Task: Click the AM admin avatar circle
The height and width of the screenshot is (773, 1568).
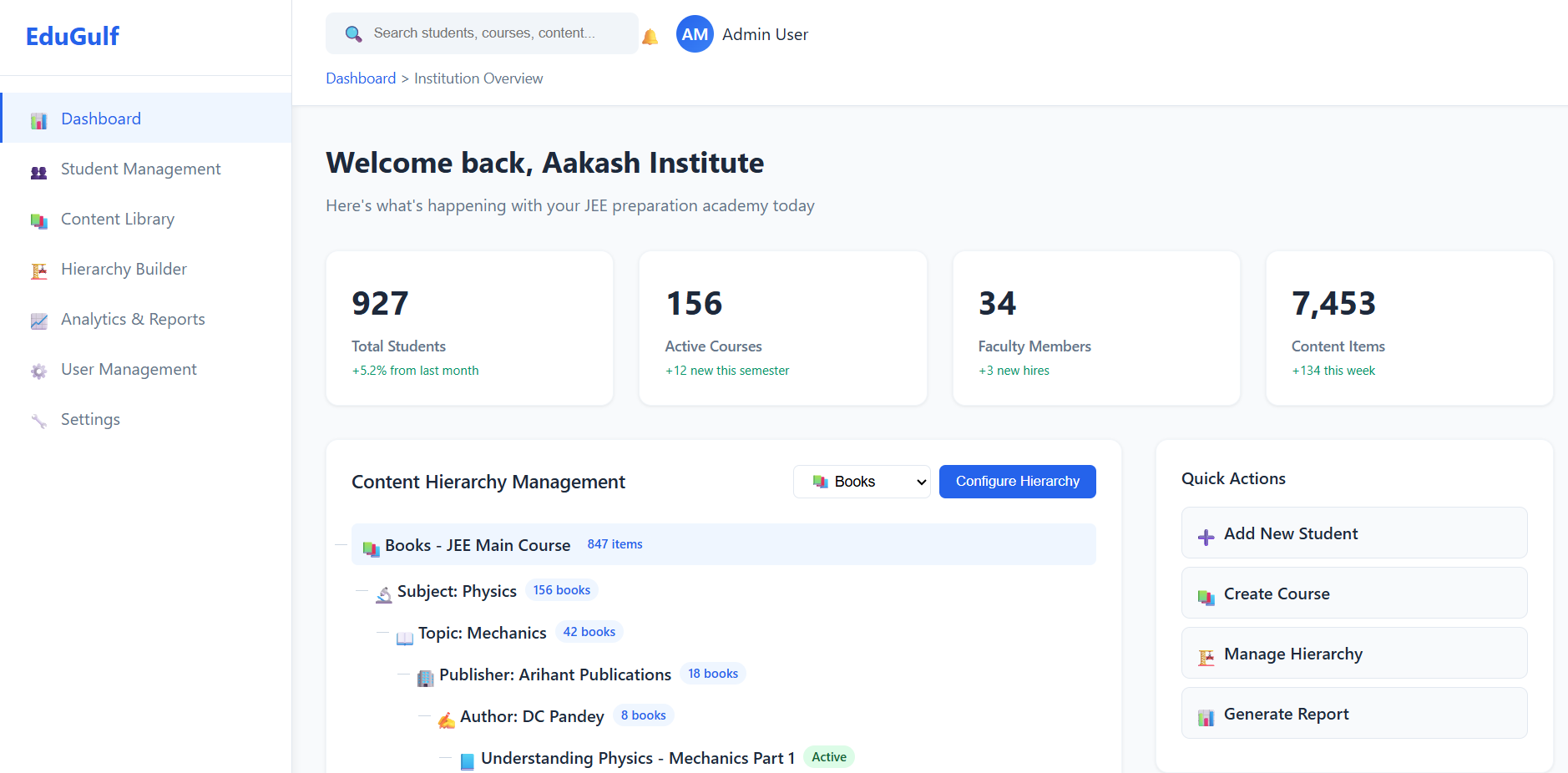Action: click(694, 33)
